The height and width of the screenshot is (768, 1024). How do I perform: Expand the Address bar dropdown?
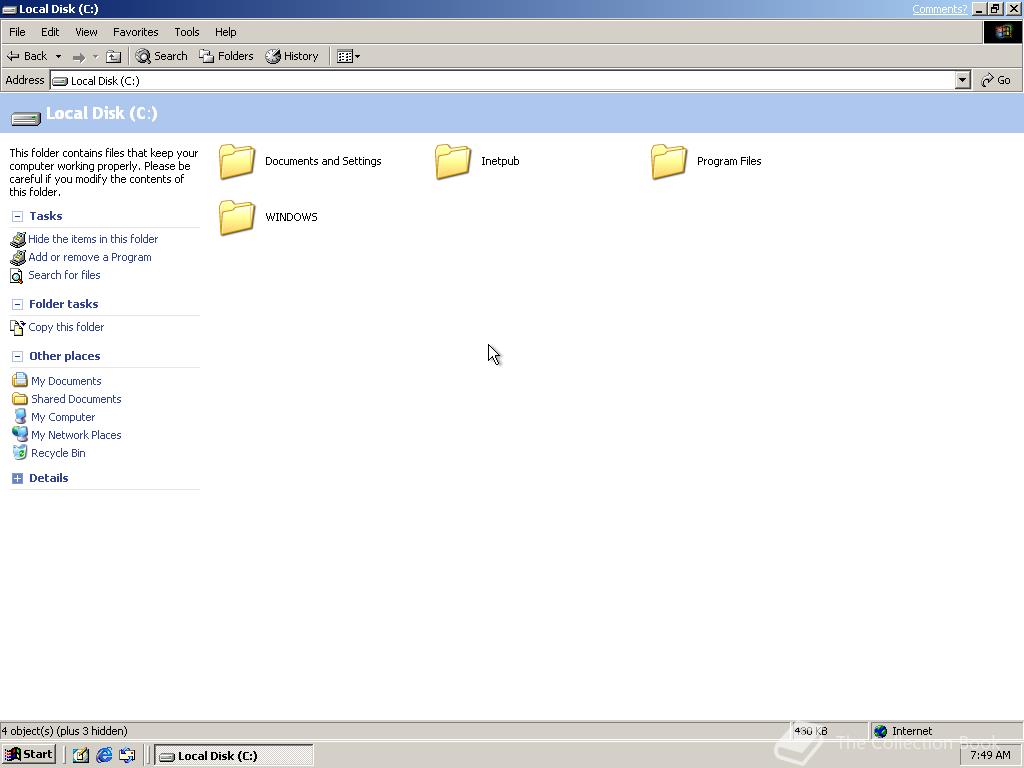tap(962, 80)
